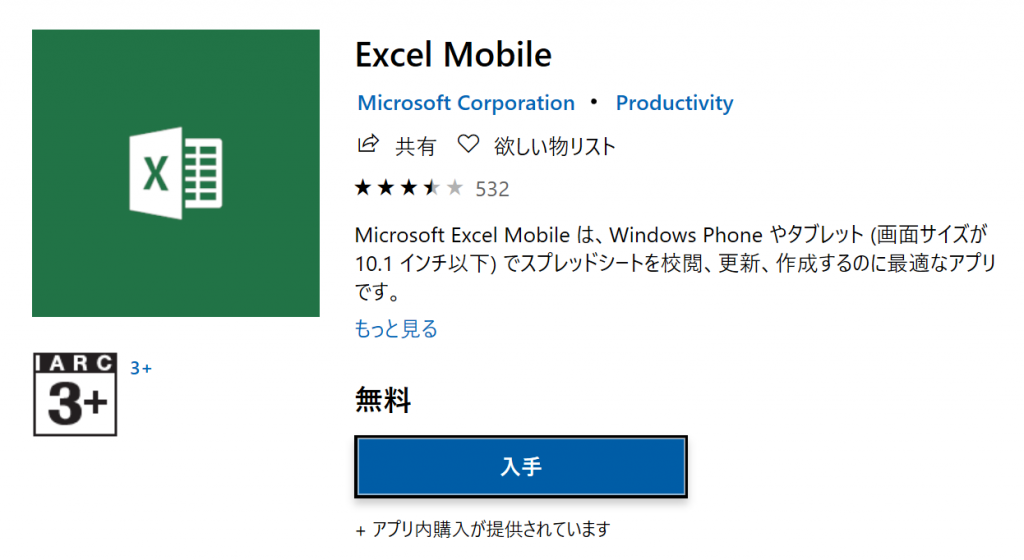This screenshot has width=1024, height=560.
Task: Click the wishlist heart icon
Action: click(468, 144)
